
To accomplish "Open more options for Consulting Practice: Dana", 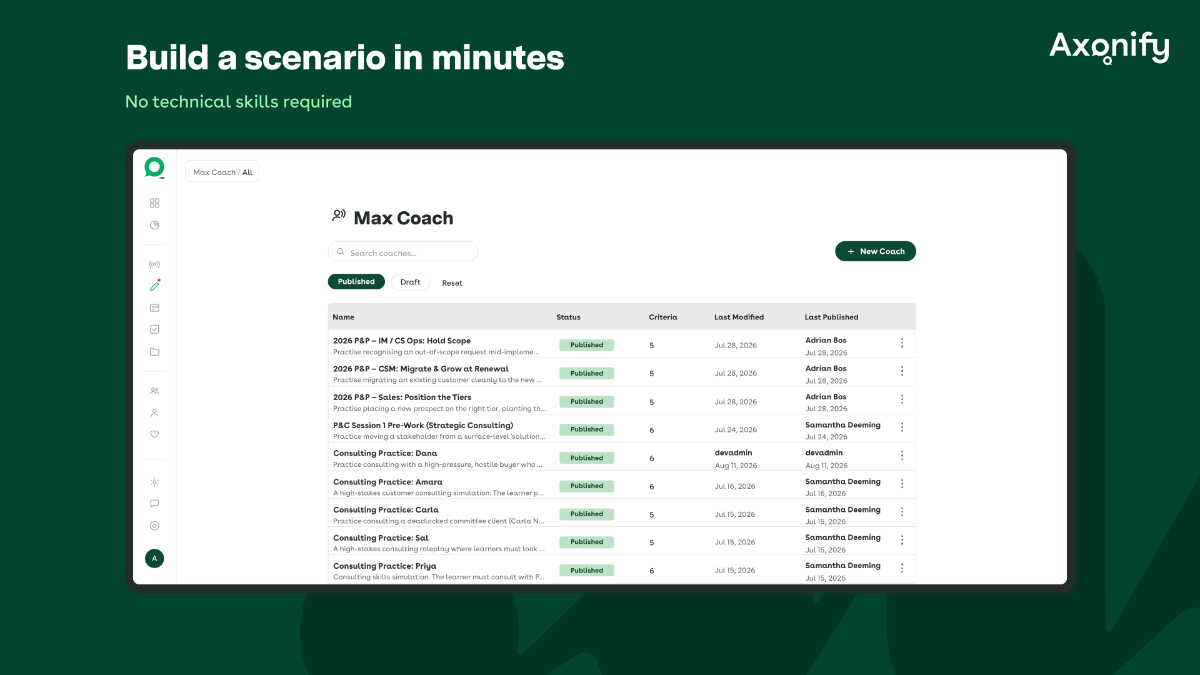I will [x=901, y=455].
